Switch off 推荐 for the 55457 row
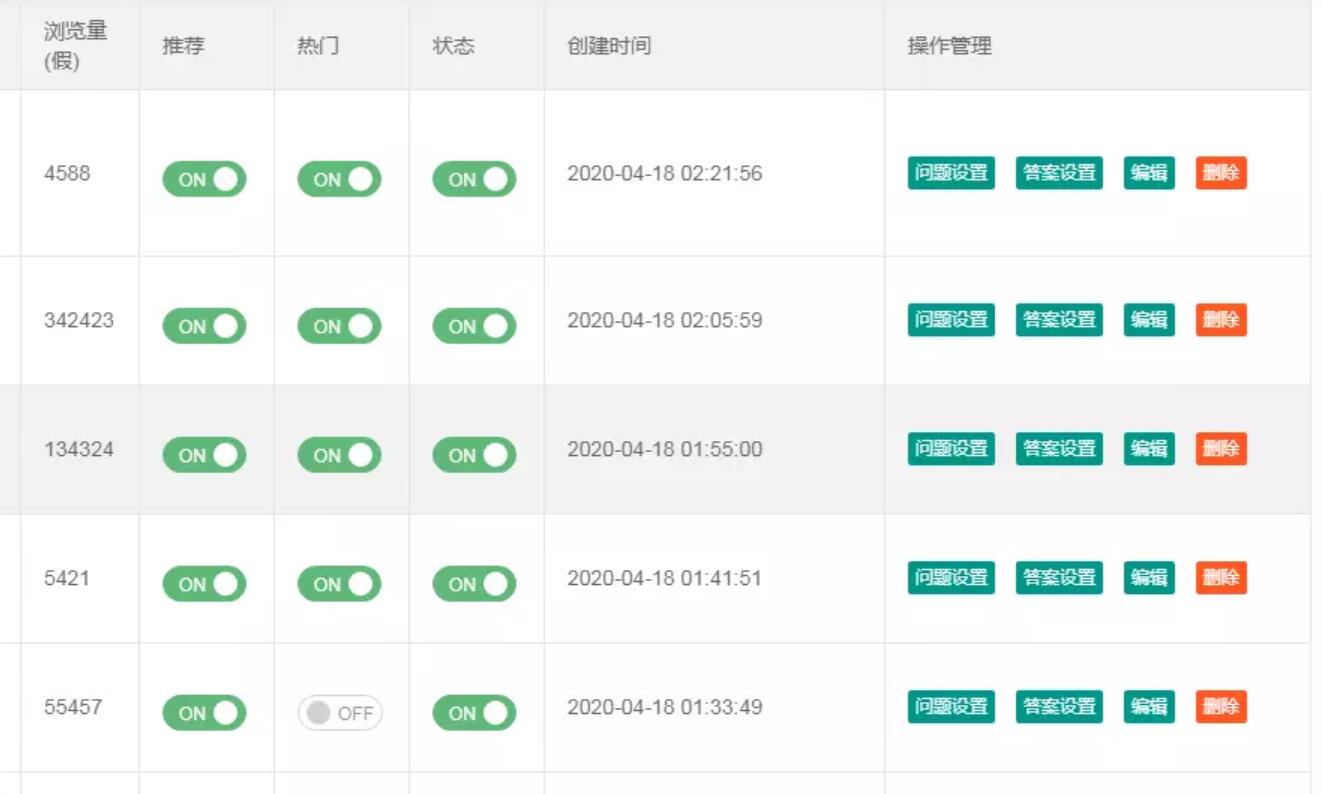 [x=204, y=713]
